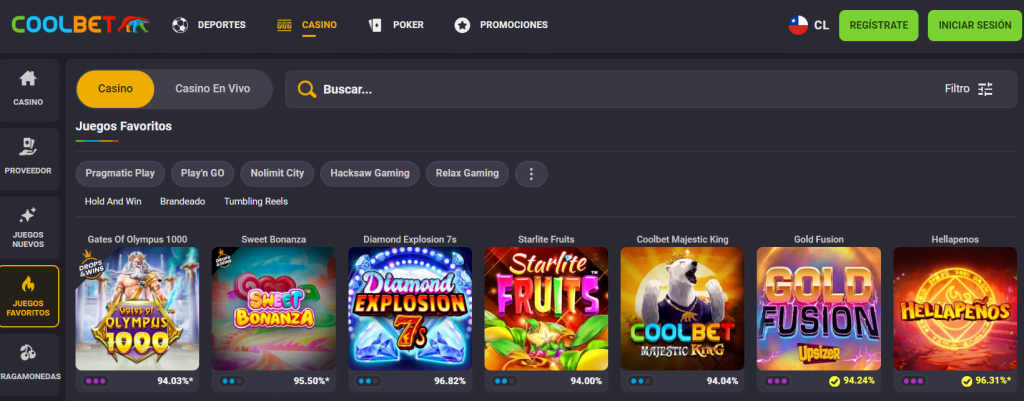Select Juegos Favoritos flame sidebar item

[x=28, y=296]
